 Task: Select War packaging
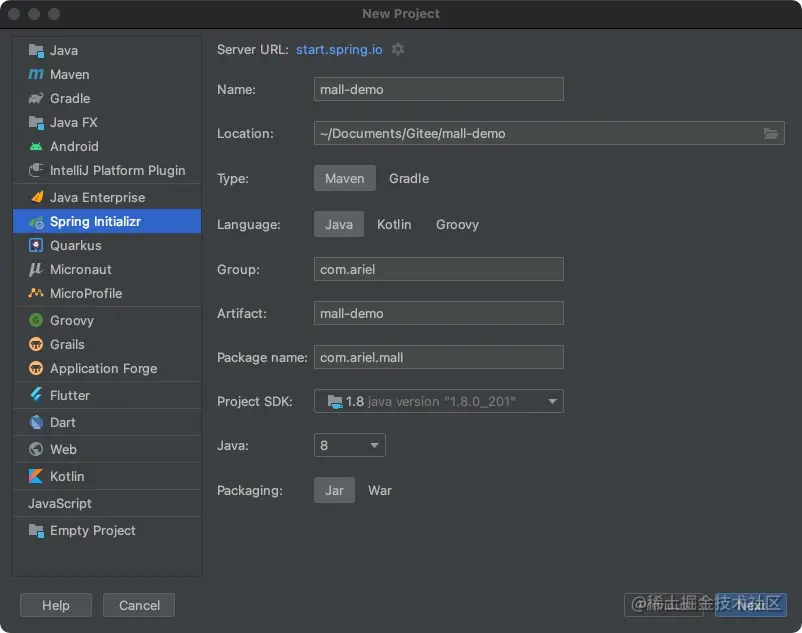(380, 490)
